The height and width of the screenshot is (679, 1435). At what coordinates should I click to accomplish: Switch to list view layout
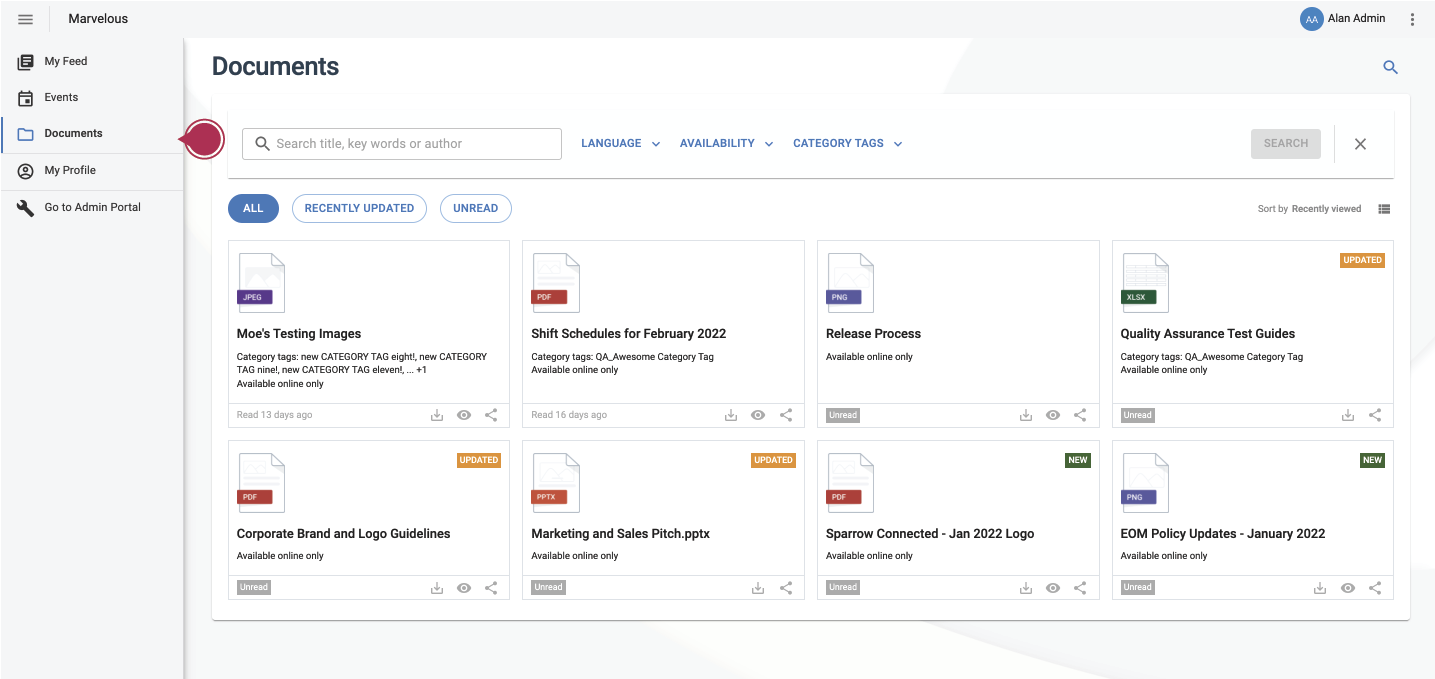1384,209
